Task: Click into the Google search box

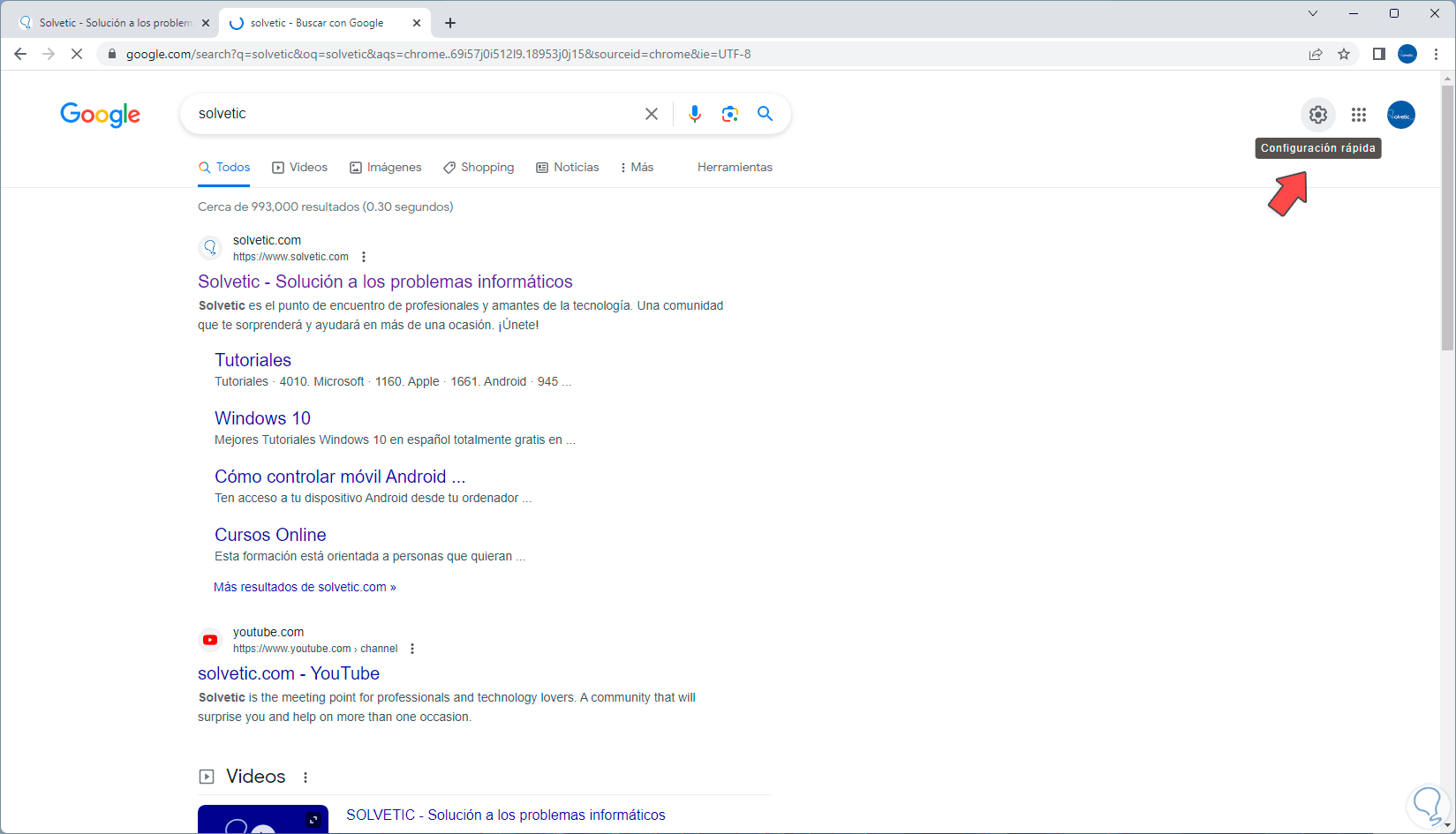Action: 415,114
